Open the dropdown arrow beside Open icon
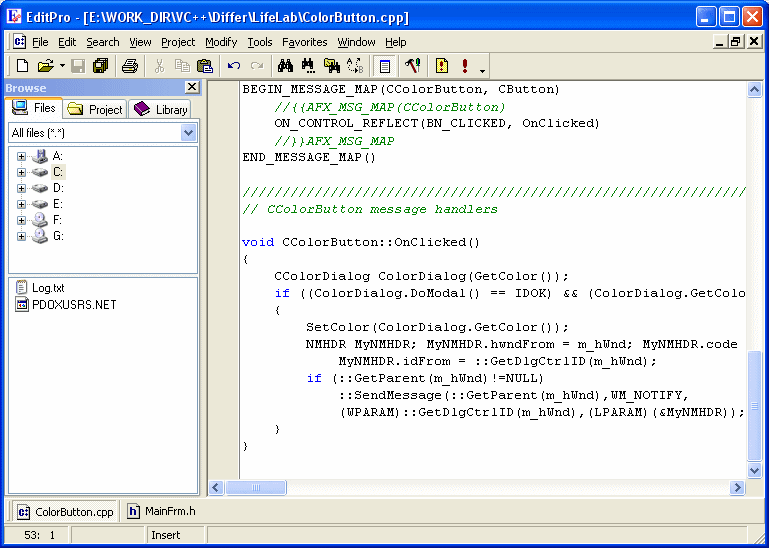The width and height of the screenshot is (769, 548). 62,67
